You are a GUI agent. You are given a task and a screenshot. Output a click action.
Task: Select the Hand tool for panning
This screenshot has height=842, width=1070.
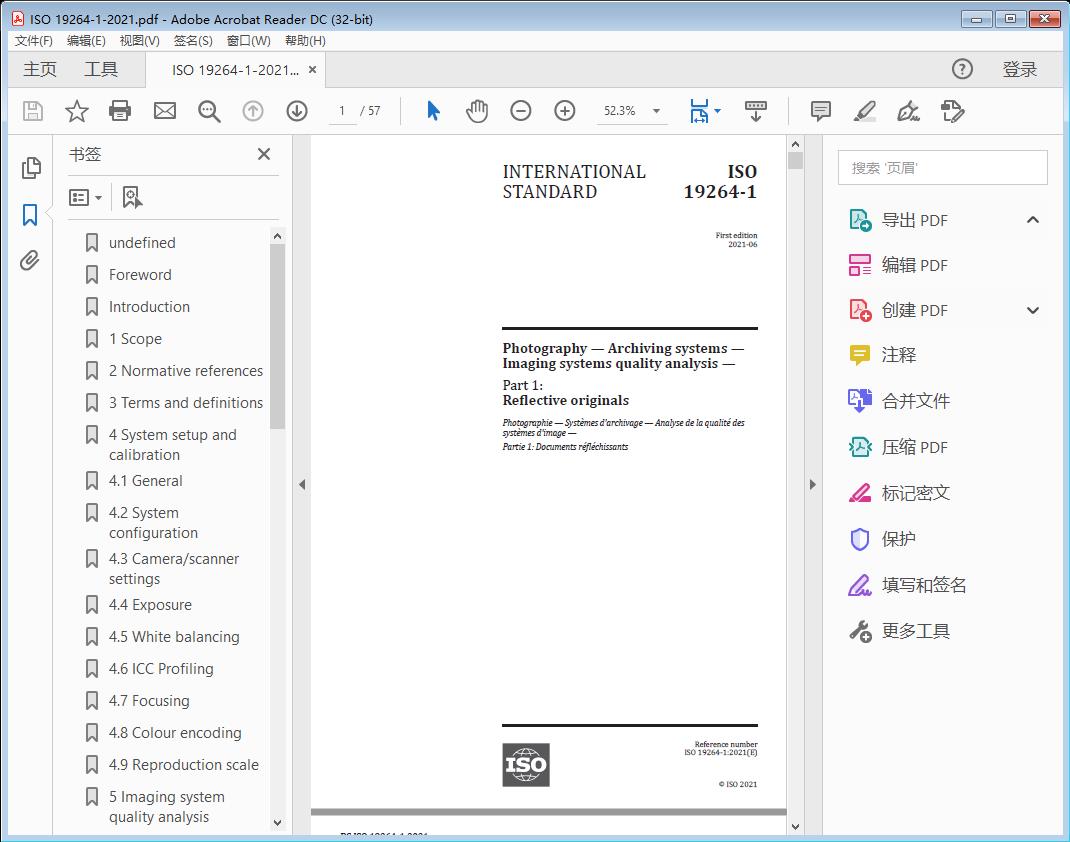pos(477,111)
